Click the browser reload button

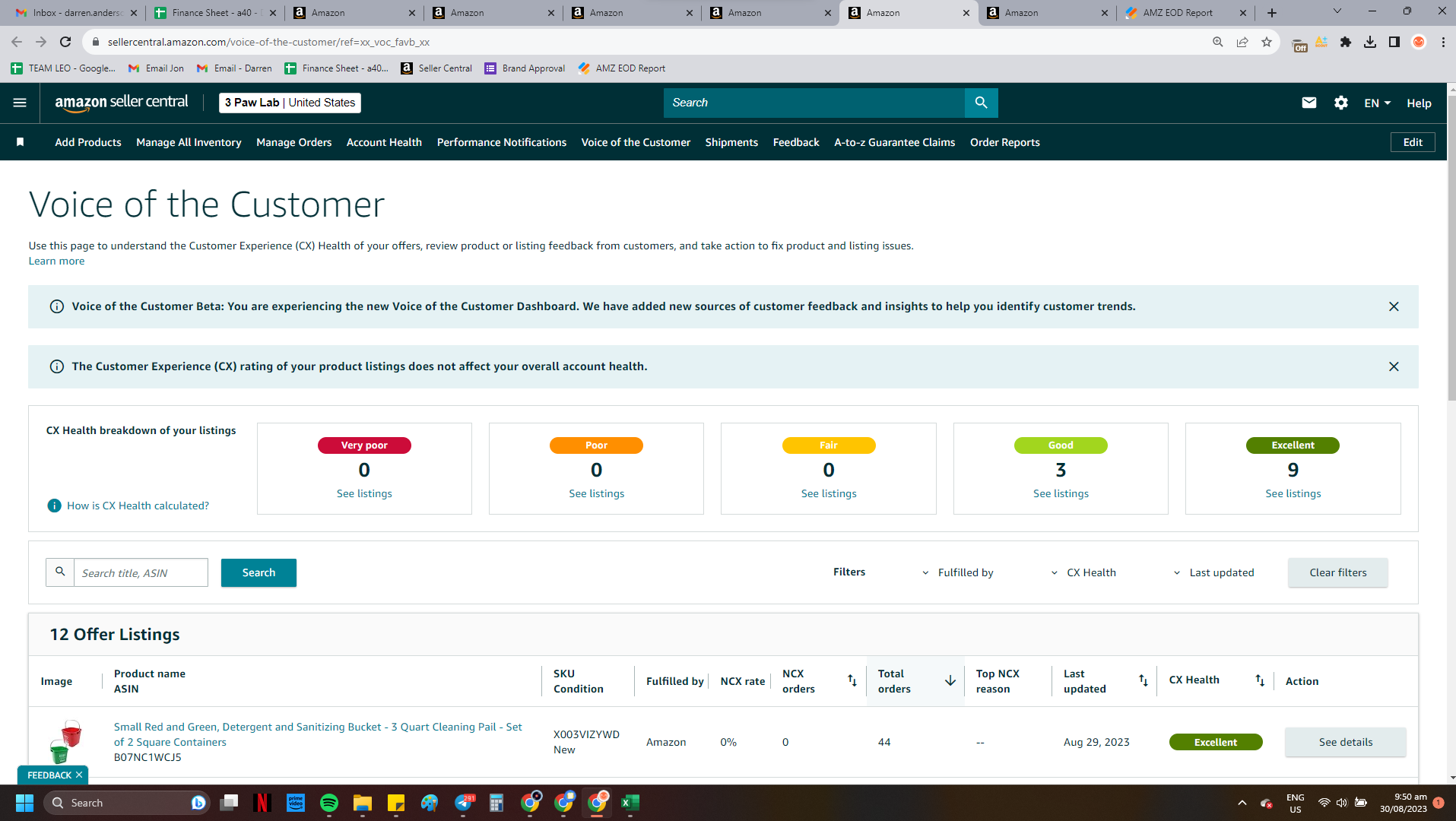coord(65,42)
